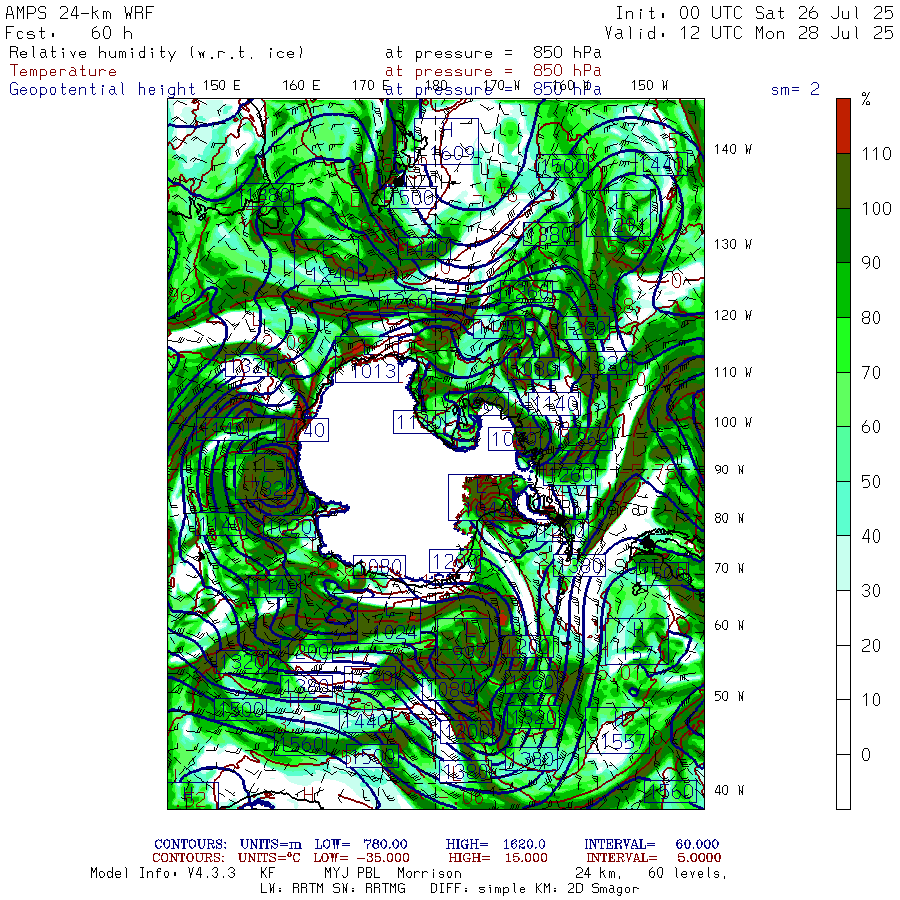Click the '40 W' longitude label

[729, 790]
